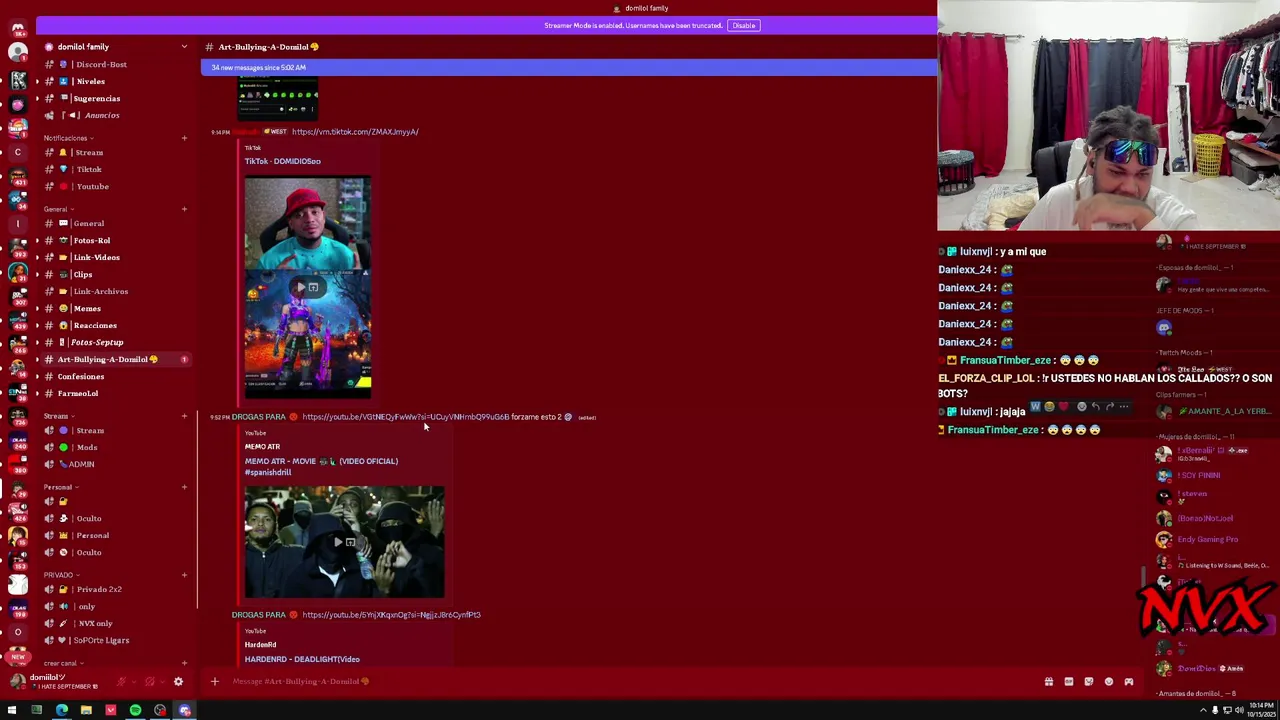1280x720 pixels.
Task: Open the Tiktok channel
Action: coord(115,169)
